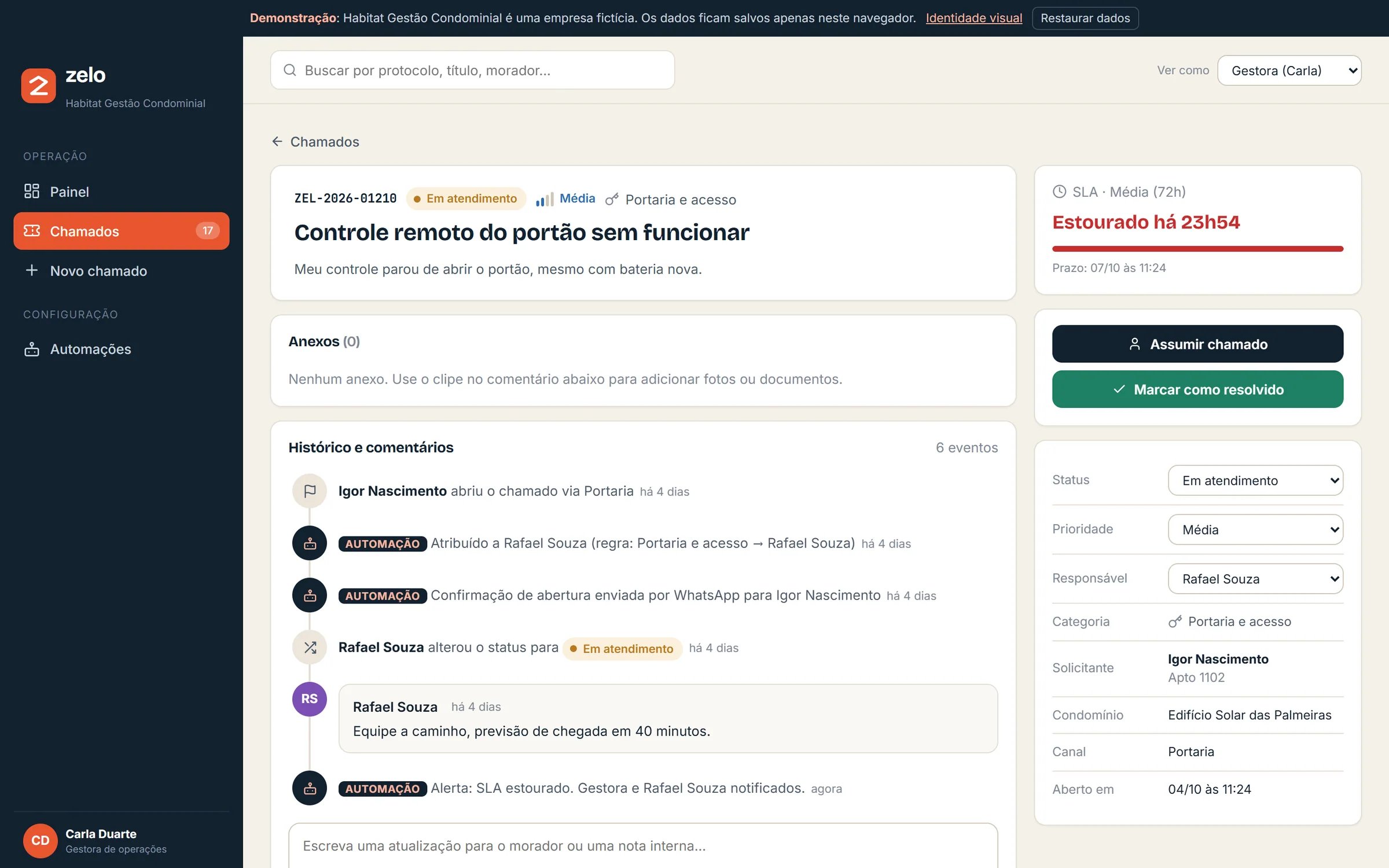Click robot icon of SLA estourado alert

310,788
